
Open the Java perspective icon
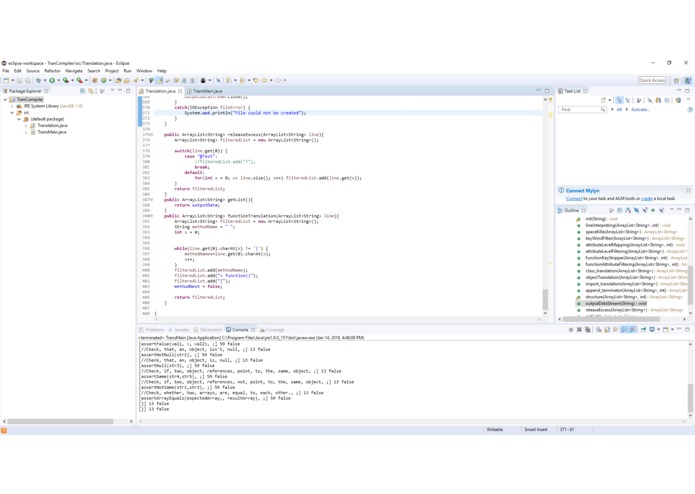[x=687, y=80]
